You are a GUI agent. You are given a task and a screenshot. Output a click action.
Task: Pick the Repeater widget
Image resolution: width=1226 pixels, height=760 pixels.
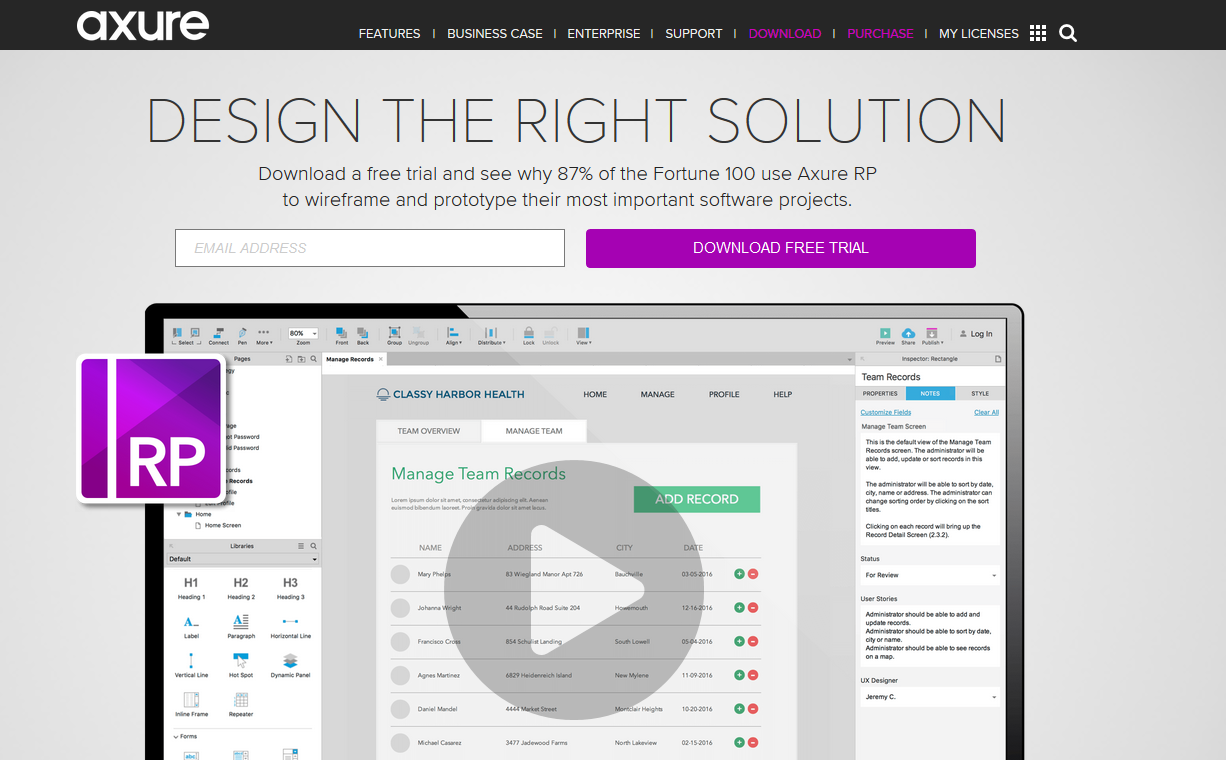[241, 705]
